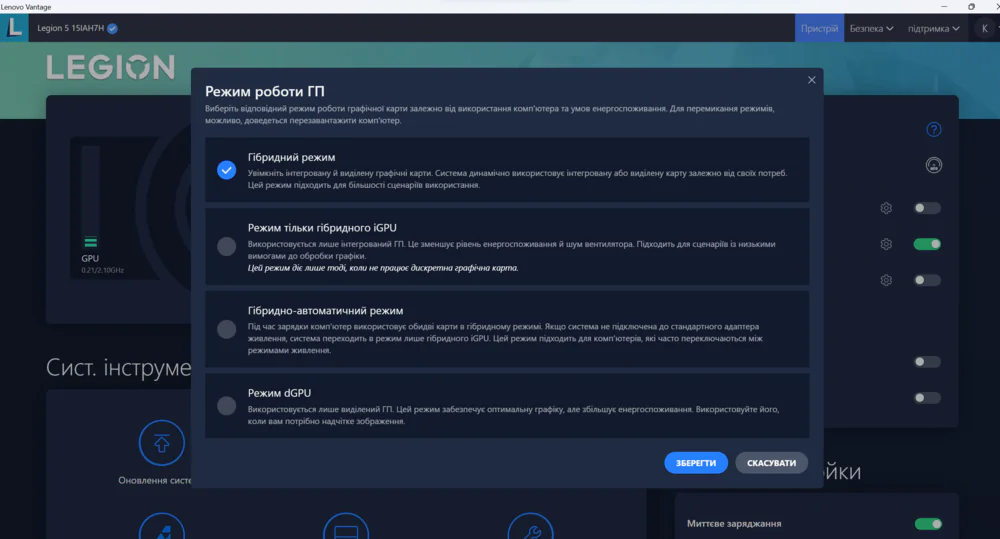The width and height of the screenshot is (1000, 539).
Task: Close the Режим роботи ГП dialog
Action: [x=811, y=80]
